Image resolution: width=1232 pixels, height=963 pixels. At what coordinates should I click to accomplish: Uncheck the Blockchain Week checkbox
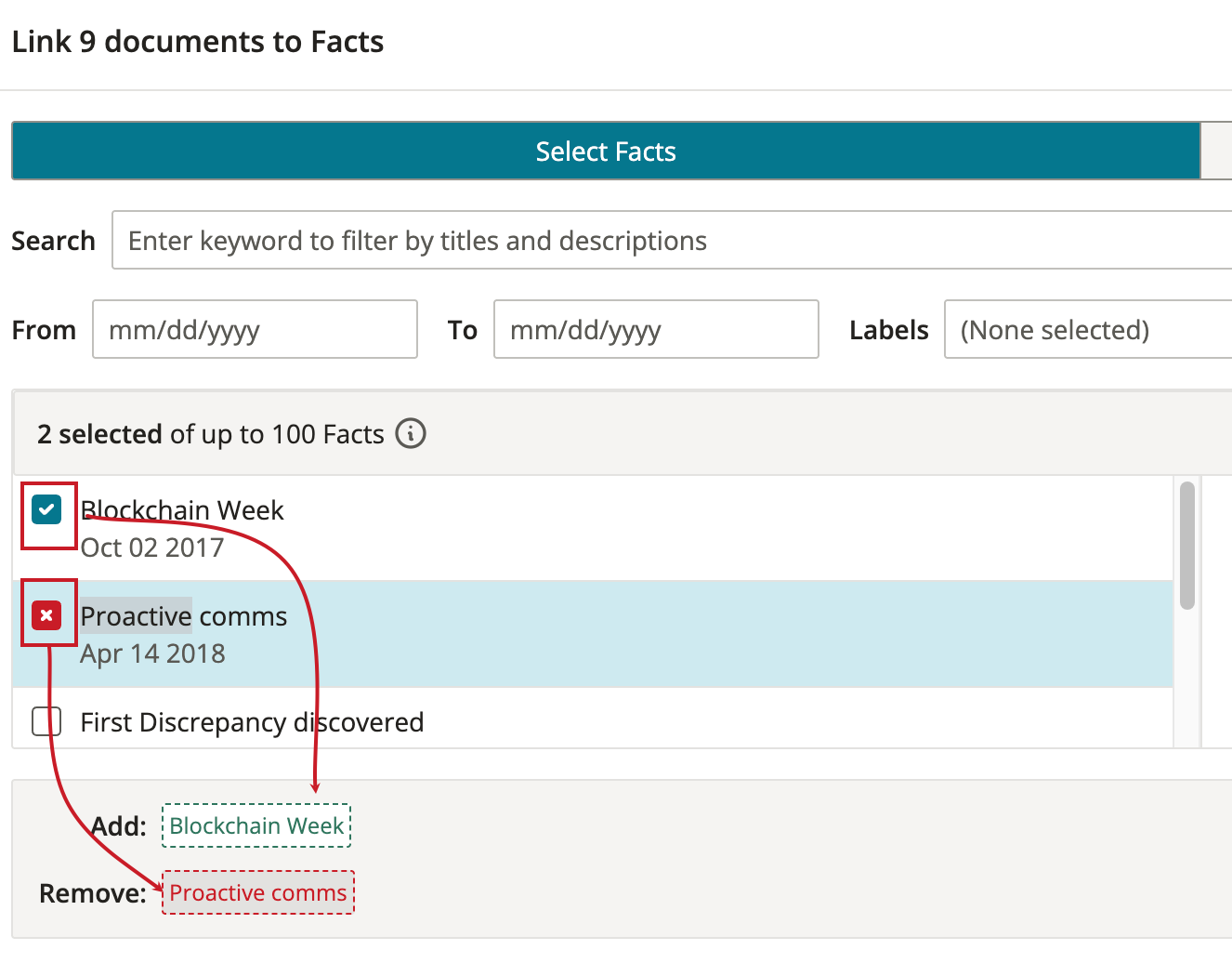click(46, 509)
